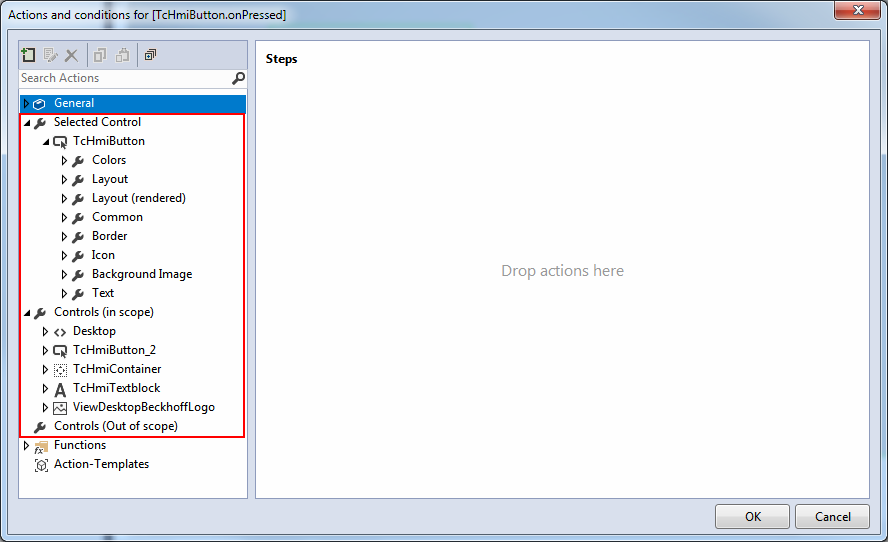Click the Background Image wrench icon
This screenshot has width=888, height=542.
coord(78,275)
